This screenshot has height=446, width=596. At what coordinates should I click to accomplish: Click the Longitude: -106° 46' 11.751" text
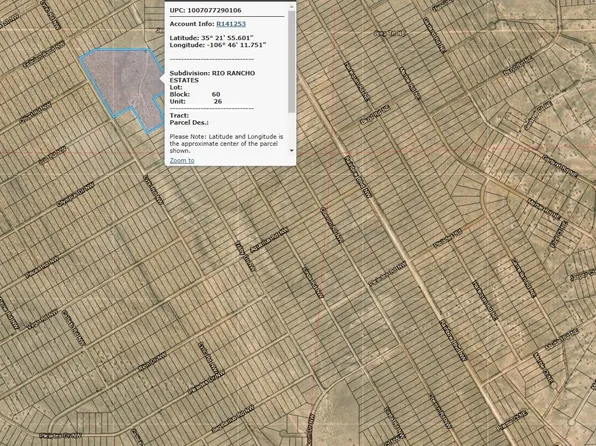[x=218, y=45]
